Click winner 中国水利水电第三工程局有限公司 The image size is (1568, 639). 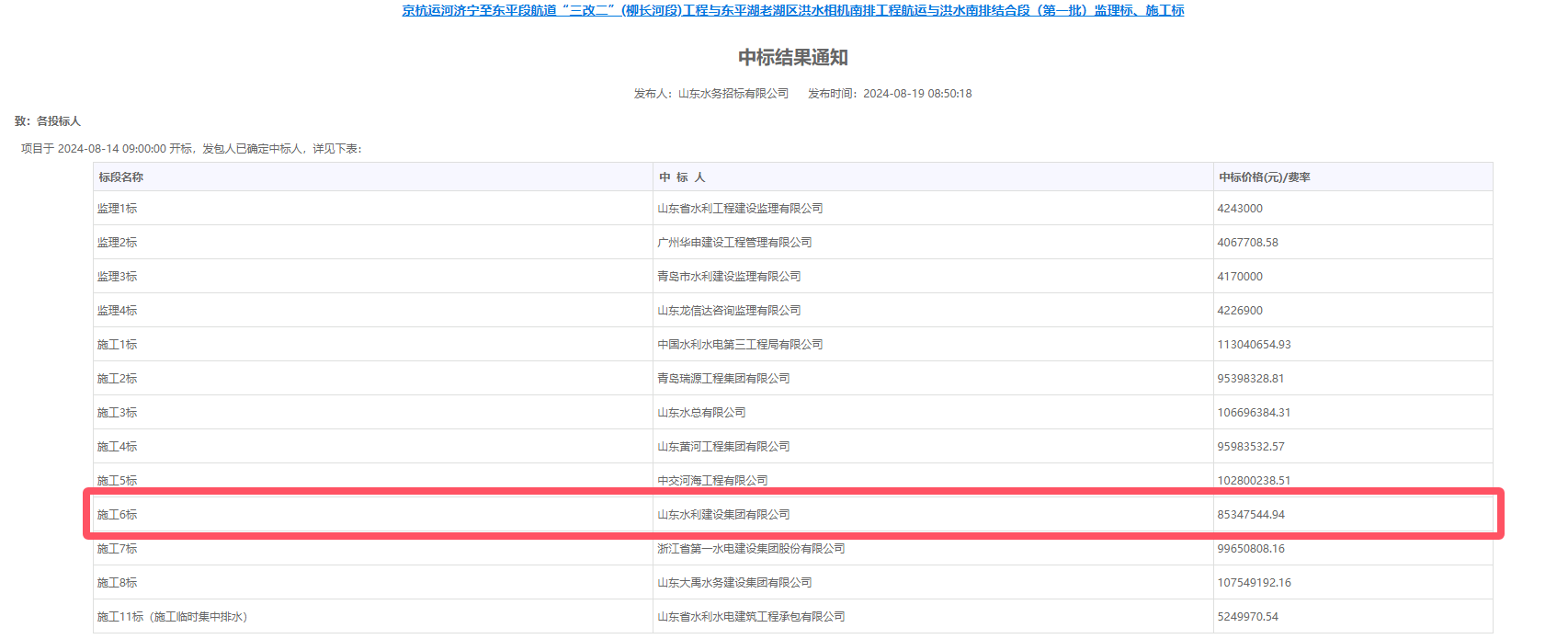pos(740,345)
